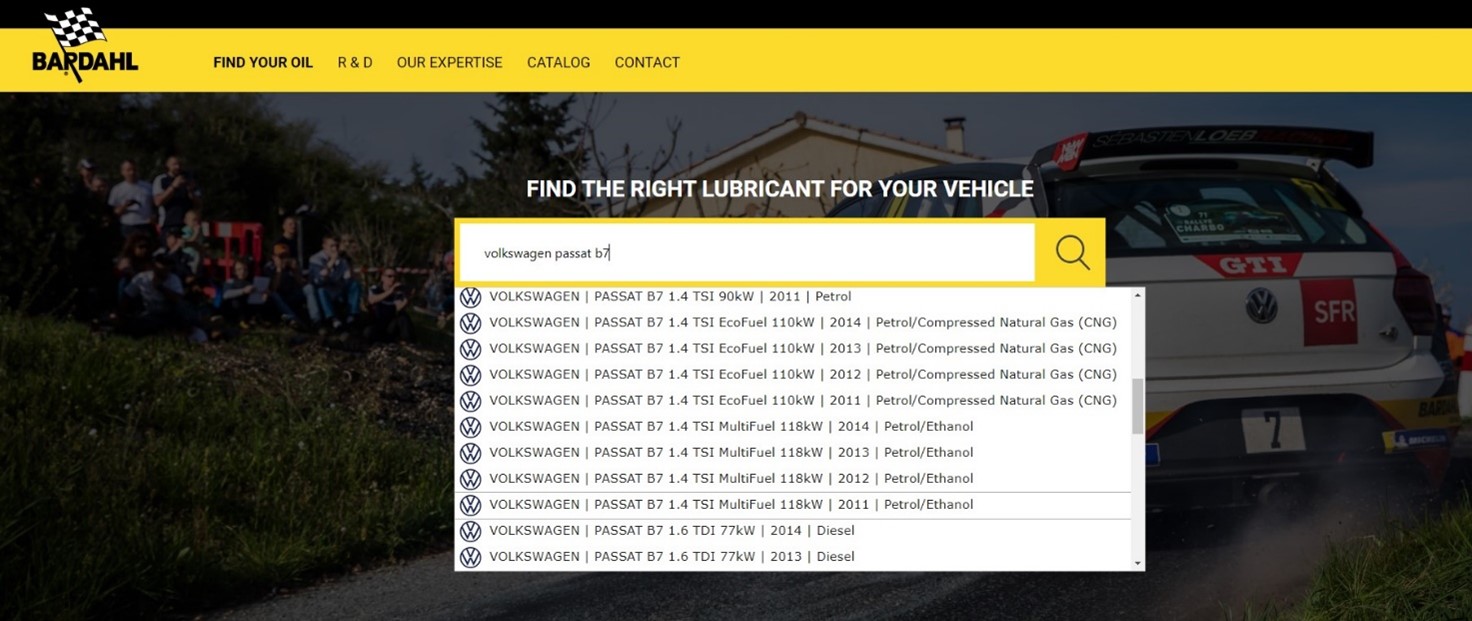The width and height of the screenshot is (1472, 621).
Task: Open the Find Your Oil menu
Action: click(263, 62)
